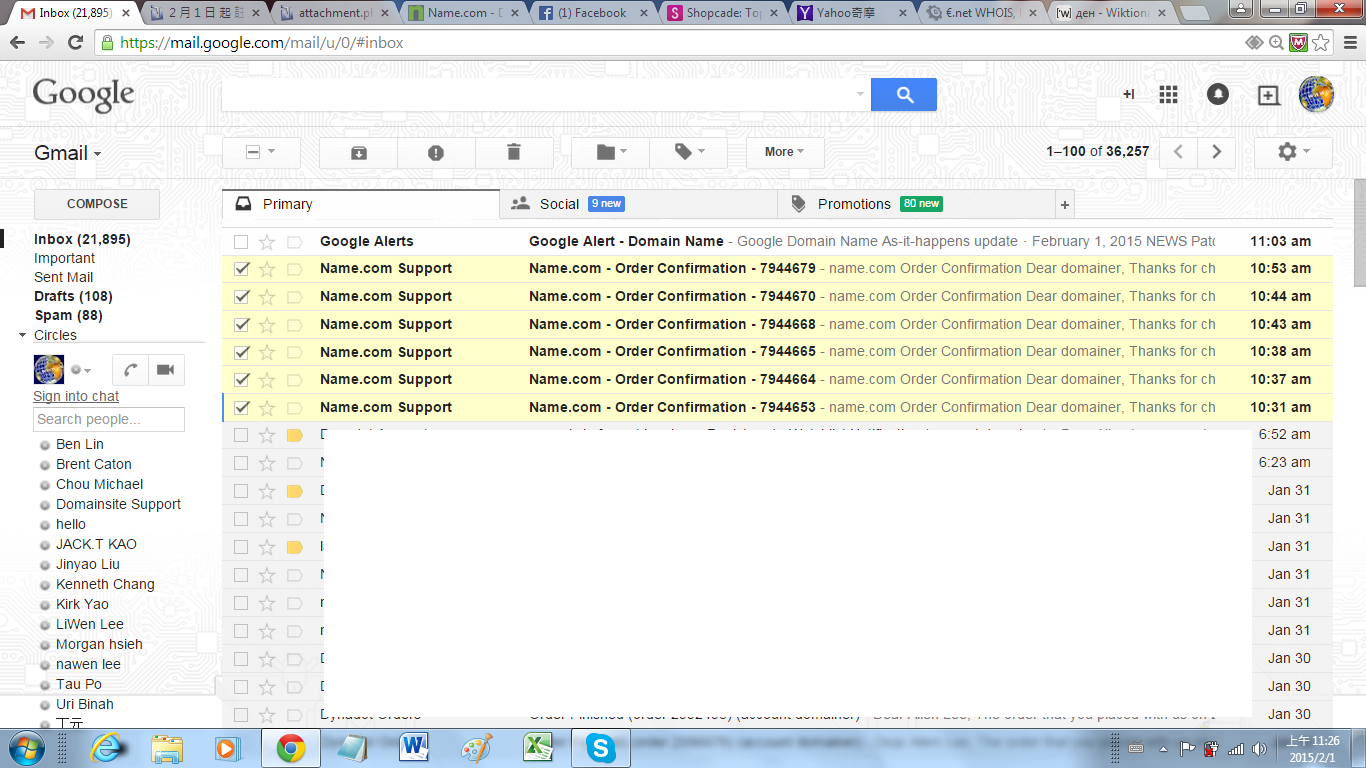Open the Google apps grid
The width and height of the screenshot is (1366, 768).
coord(1168,95)
